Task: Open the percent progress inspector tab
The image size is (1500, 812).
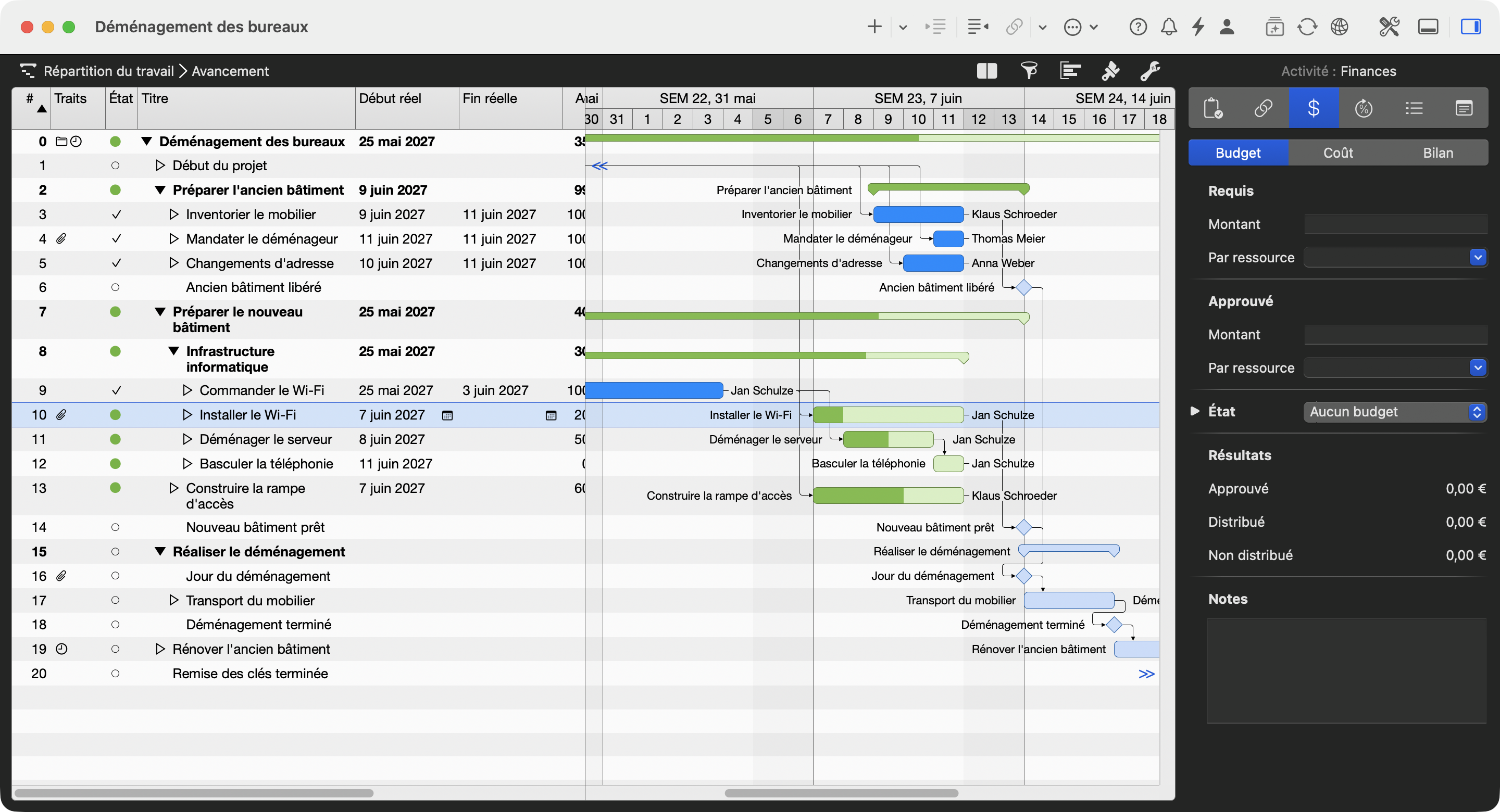Action: [x=1363, y=108]
